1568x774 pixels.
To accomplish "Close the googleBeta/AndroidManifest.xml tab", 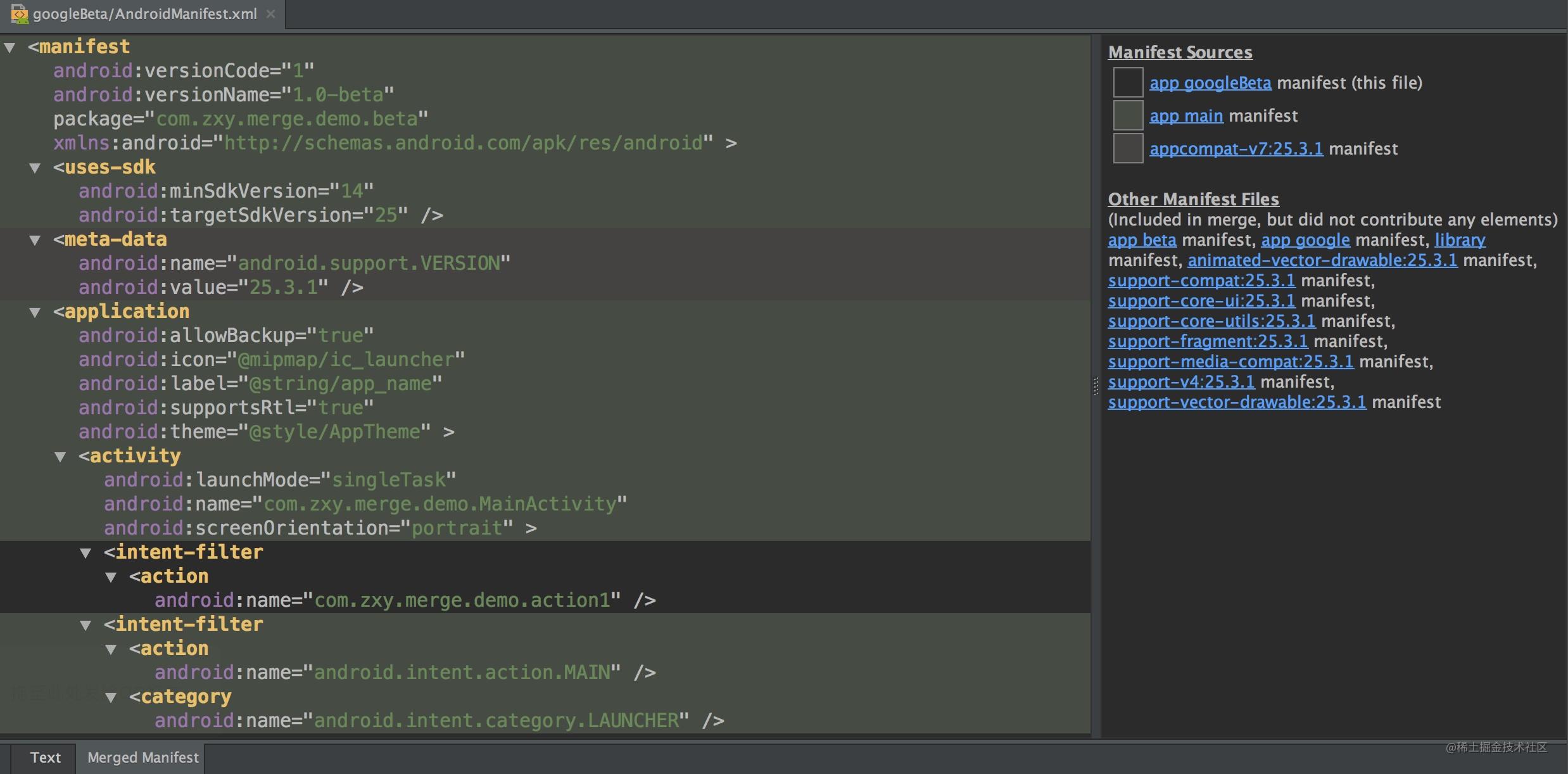I will click(270, 14).
